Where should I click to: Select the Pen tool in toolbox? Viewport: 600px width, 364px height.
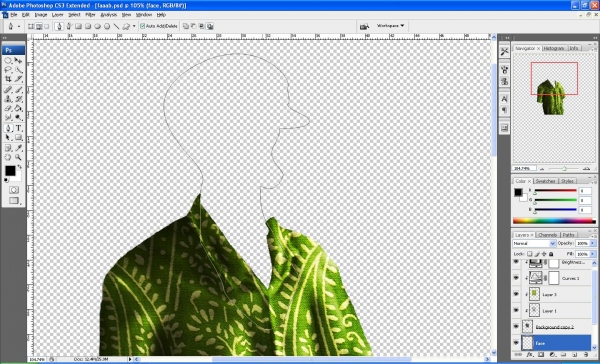click(x=8, y=128)
